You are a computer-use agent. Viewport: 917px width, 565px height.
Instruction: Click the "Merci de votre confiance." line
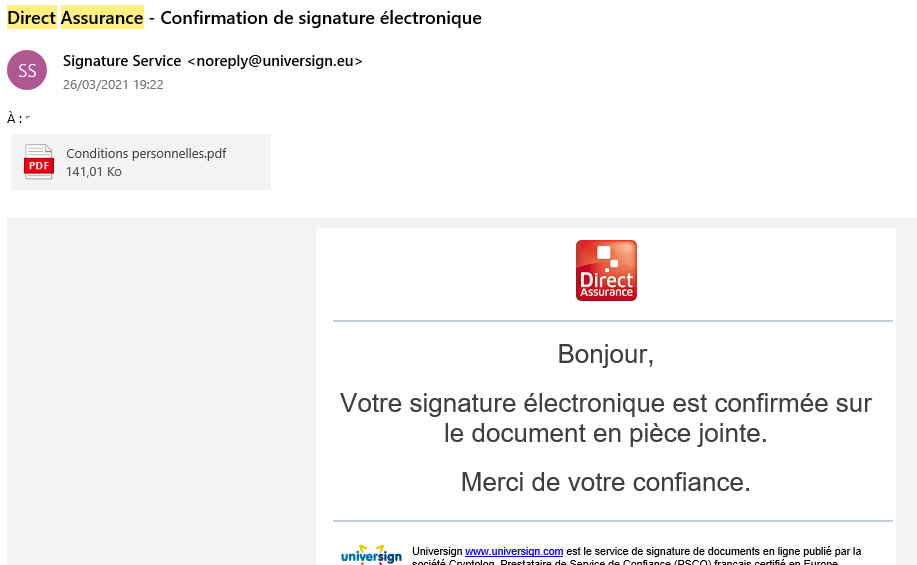pos(605,482)
